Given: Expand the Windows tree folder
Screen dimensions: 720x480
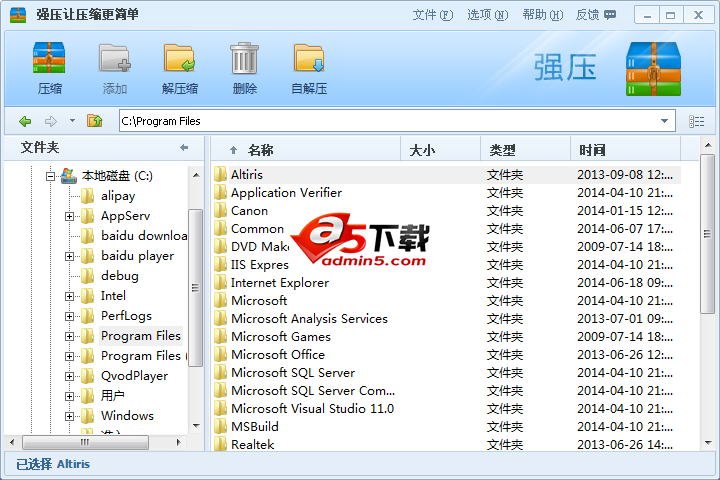Looking at the screenshot, I should click(x=69, y=416).
